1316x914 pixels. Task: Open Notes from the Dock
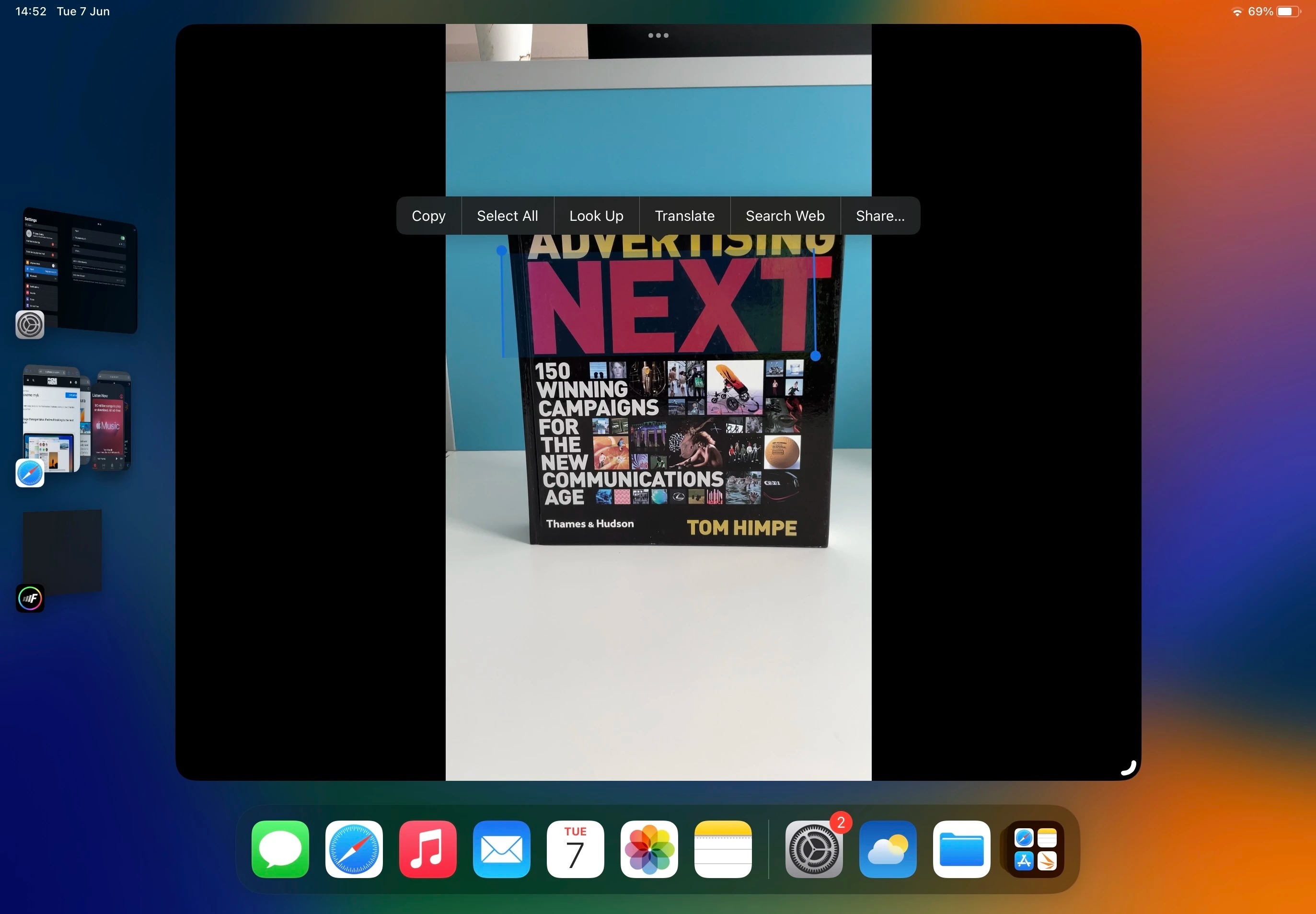coord(722,849)
